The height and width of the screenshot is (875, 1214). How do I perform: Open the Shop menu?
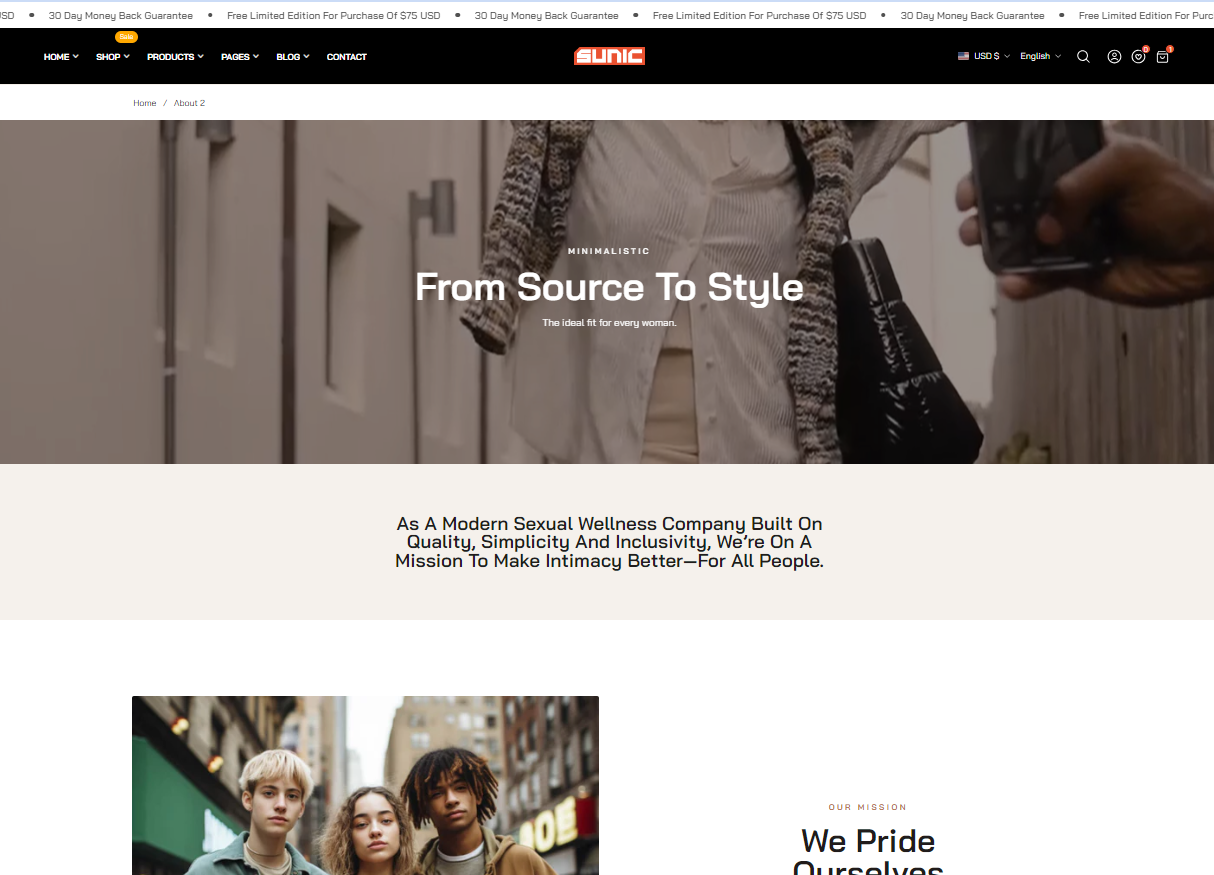click(x=113, y=57)
